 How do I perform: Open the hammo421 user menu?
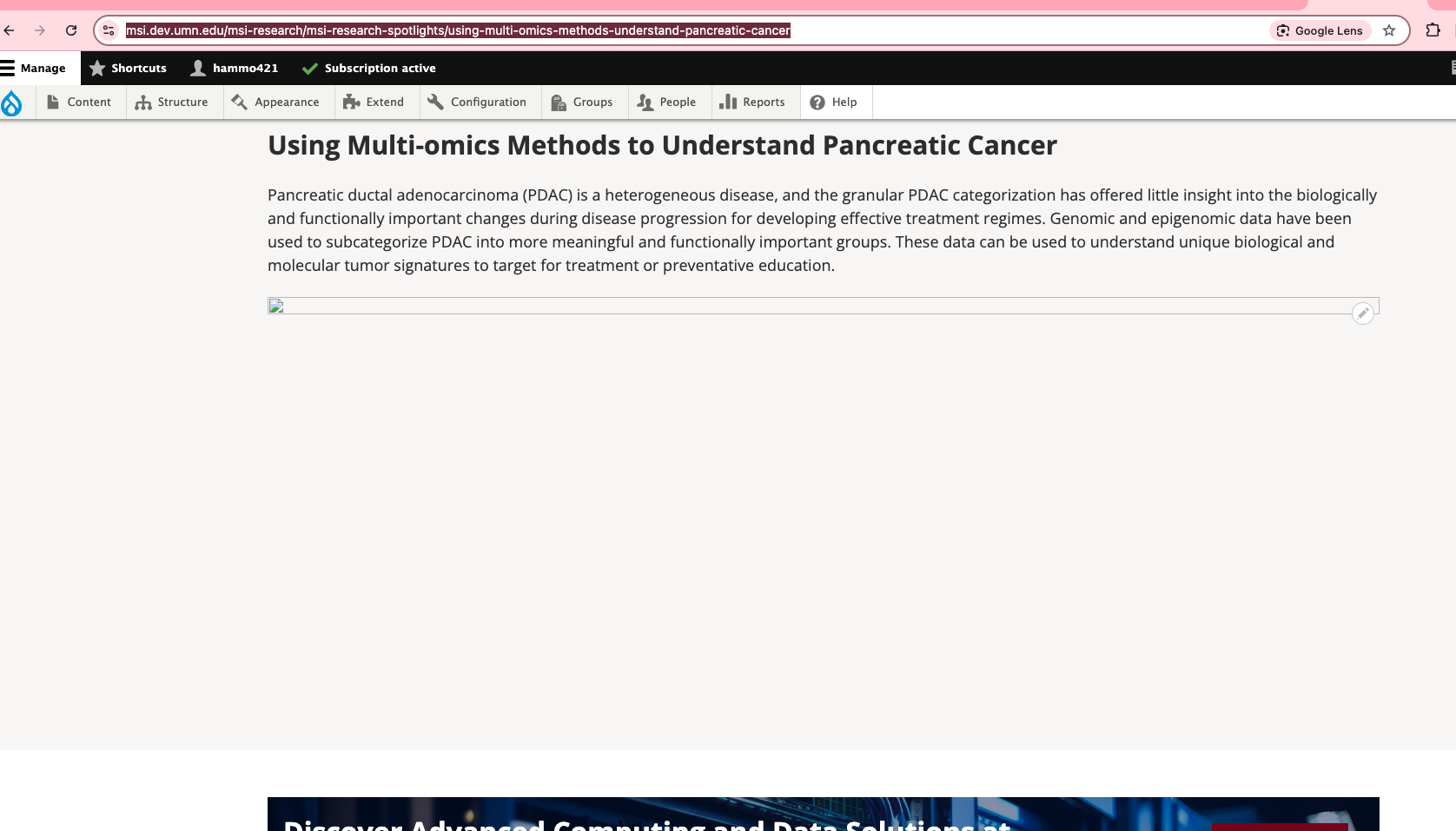(x=235, y=68)
